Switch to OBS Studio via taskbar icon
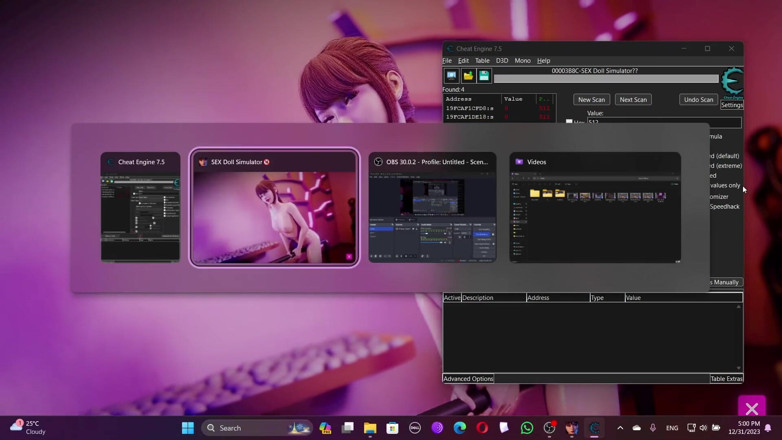Screen dimensions: 782x440 point(549,428)
